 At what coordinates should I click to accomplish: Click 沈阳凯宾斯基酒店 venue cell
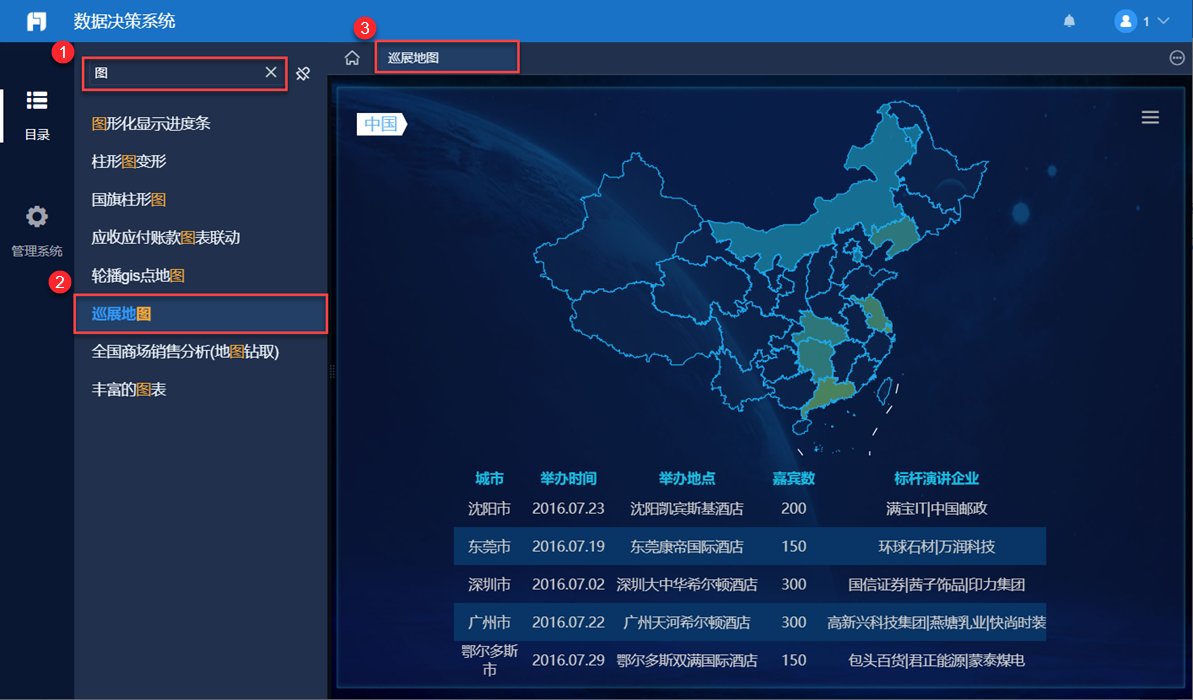[687, 508]
